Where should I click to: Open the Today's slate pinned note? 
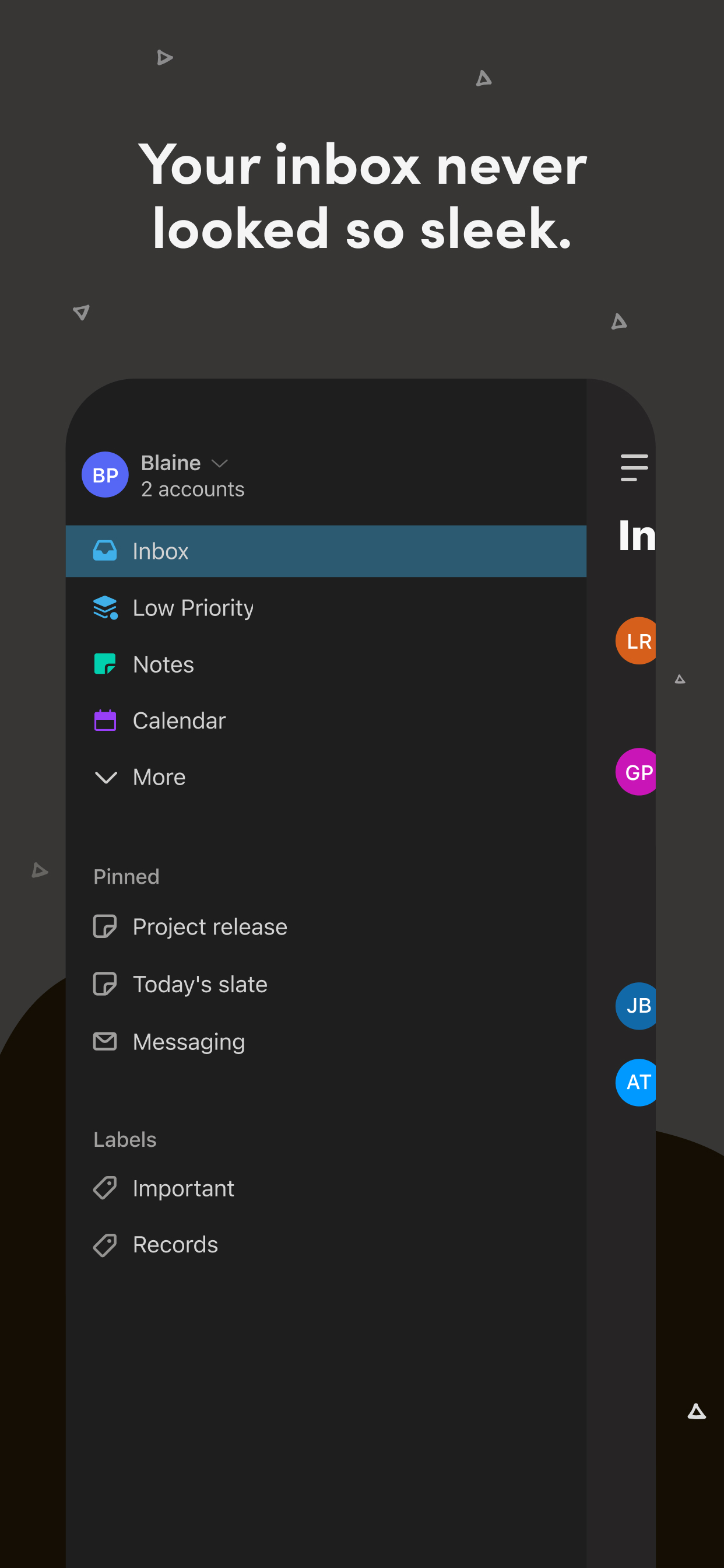pyautogui.click(x=199, y=984)
